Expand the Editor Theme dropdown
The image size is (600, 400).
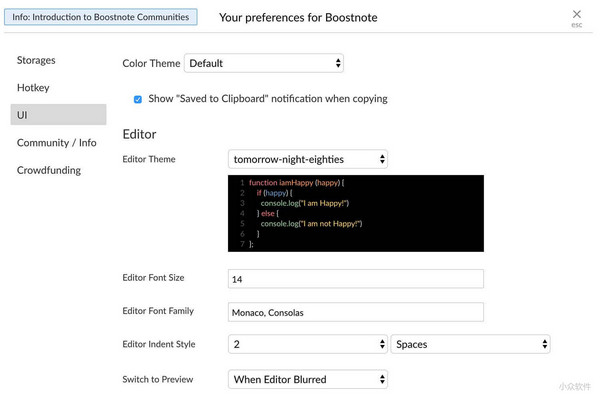(x=308, y=159)
